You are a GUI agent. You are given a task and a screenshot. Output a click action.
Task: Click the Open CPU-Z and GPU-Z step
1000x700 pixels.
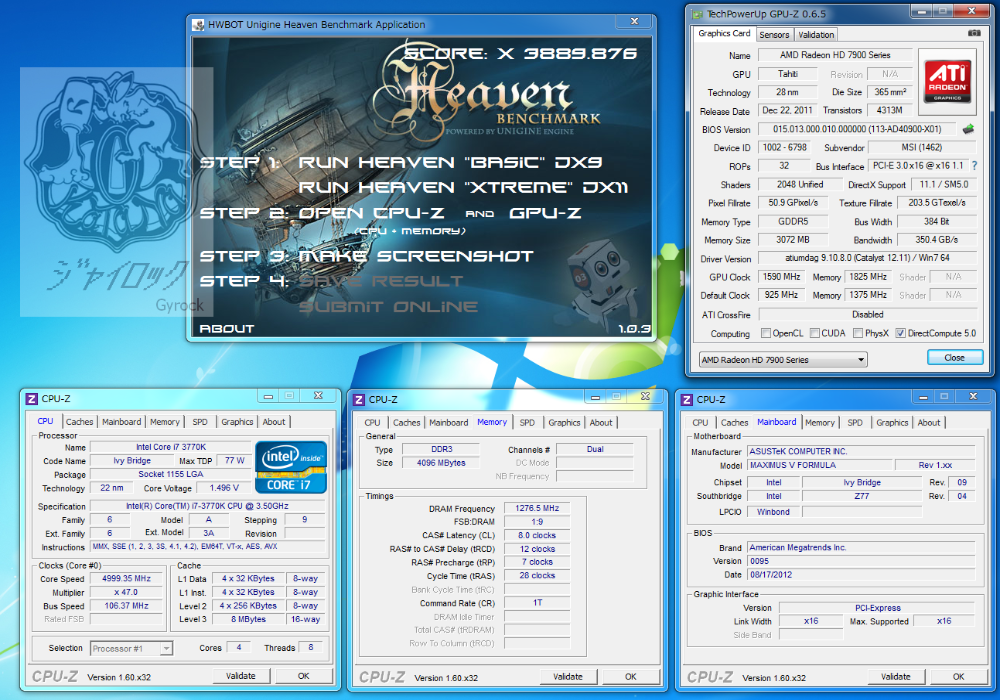coord(440,213)
